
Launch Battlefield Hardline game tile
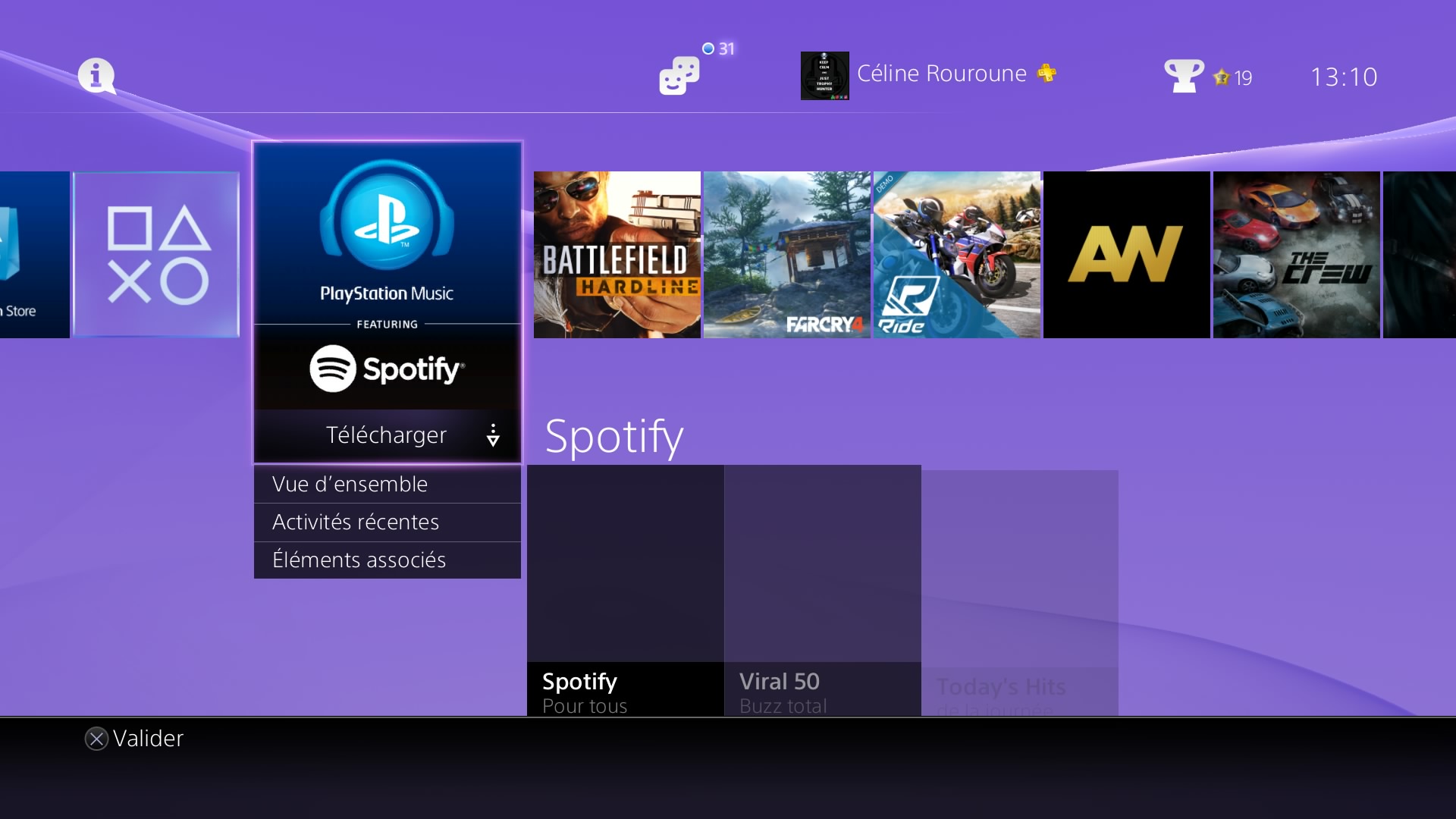coord(617,255)
